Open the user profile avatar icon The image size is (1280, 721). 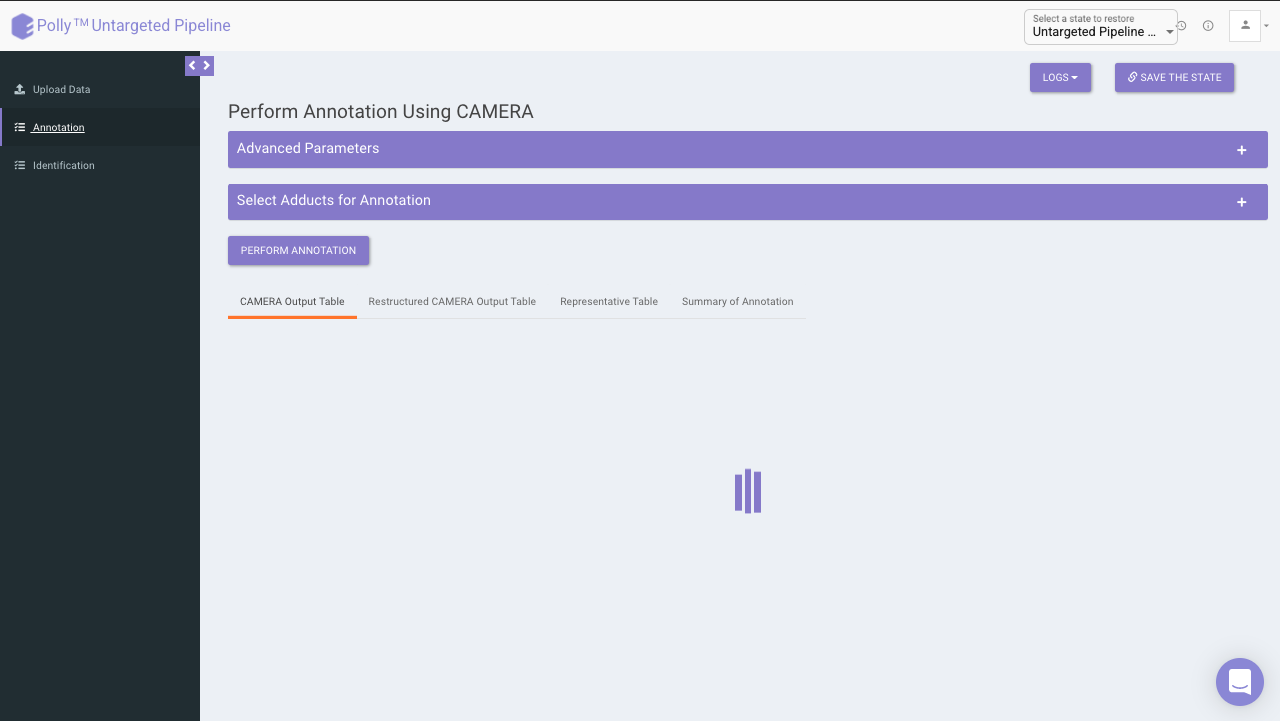[1245, 26]
